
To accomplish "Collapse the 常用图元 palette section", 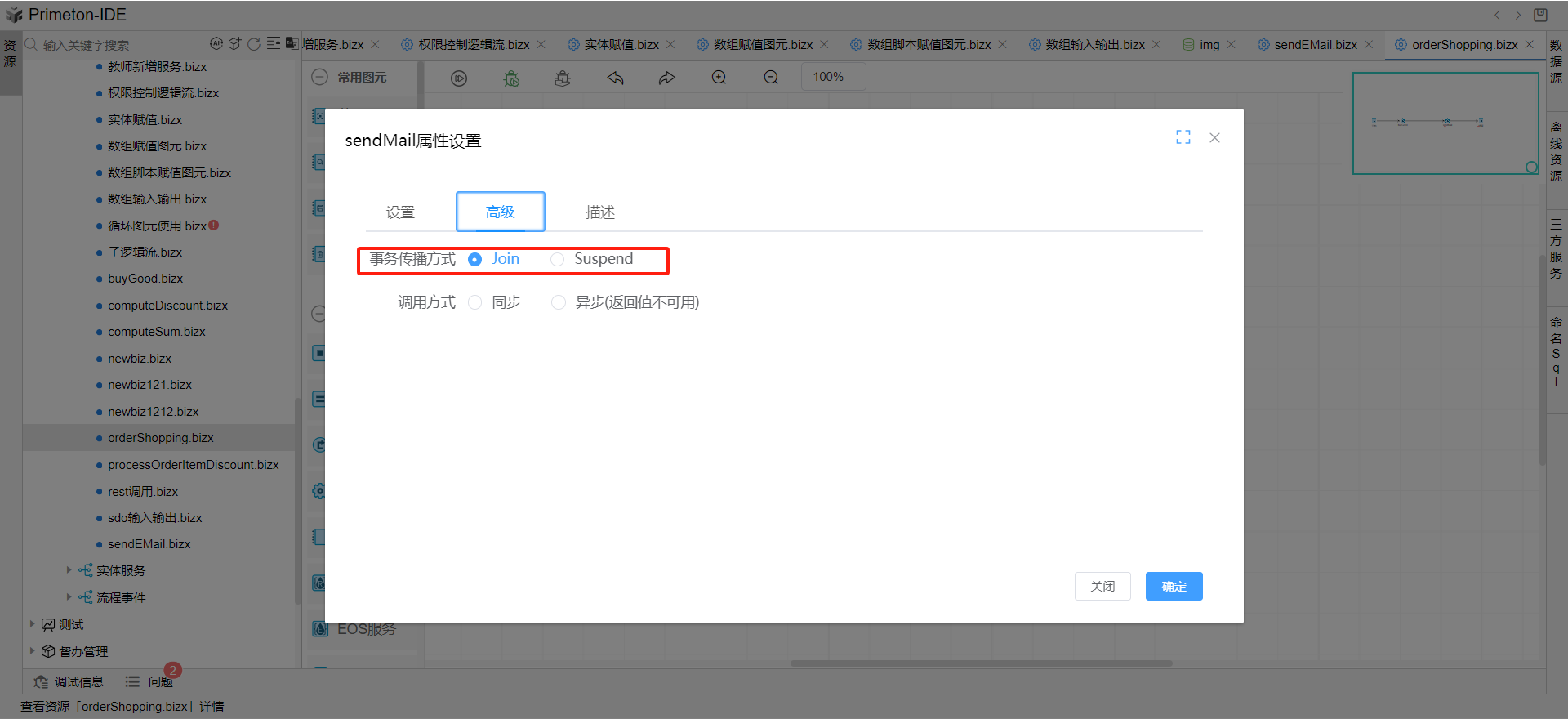I will click(x=320, y=77).
